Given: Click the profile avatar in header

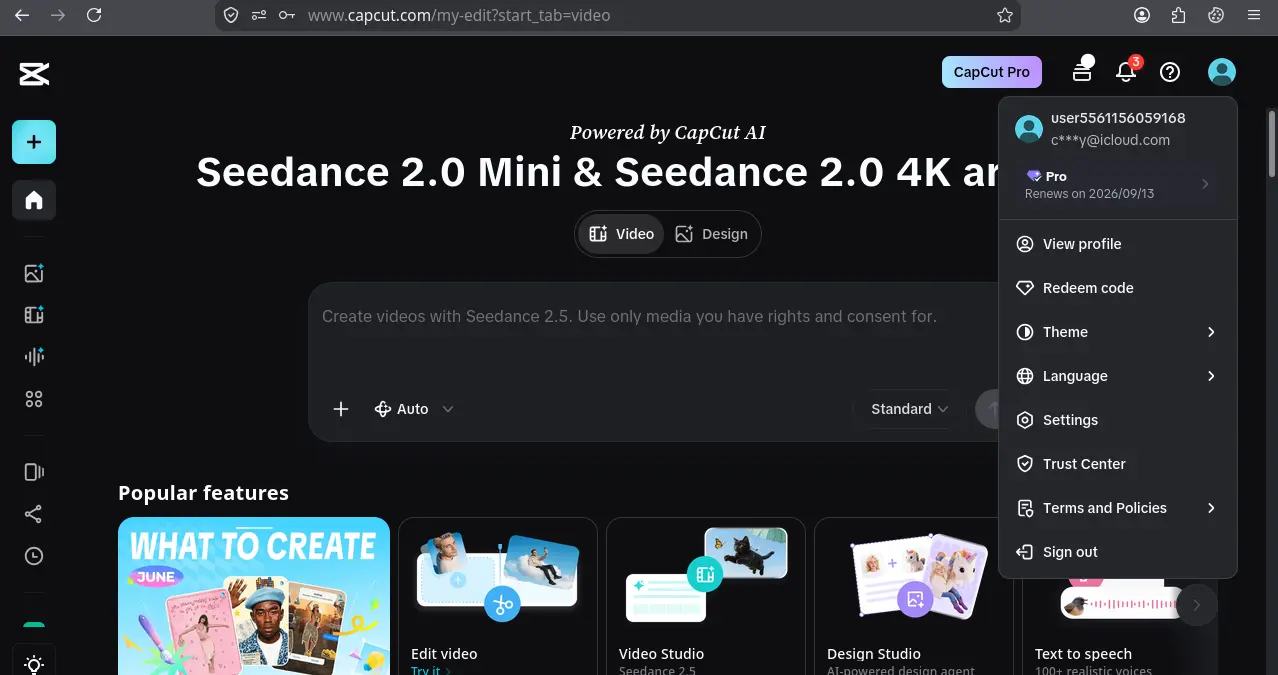Looking at the screenshot, I should pos(1222,72).
